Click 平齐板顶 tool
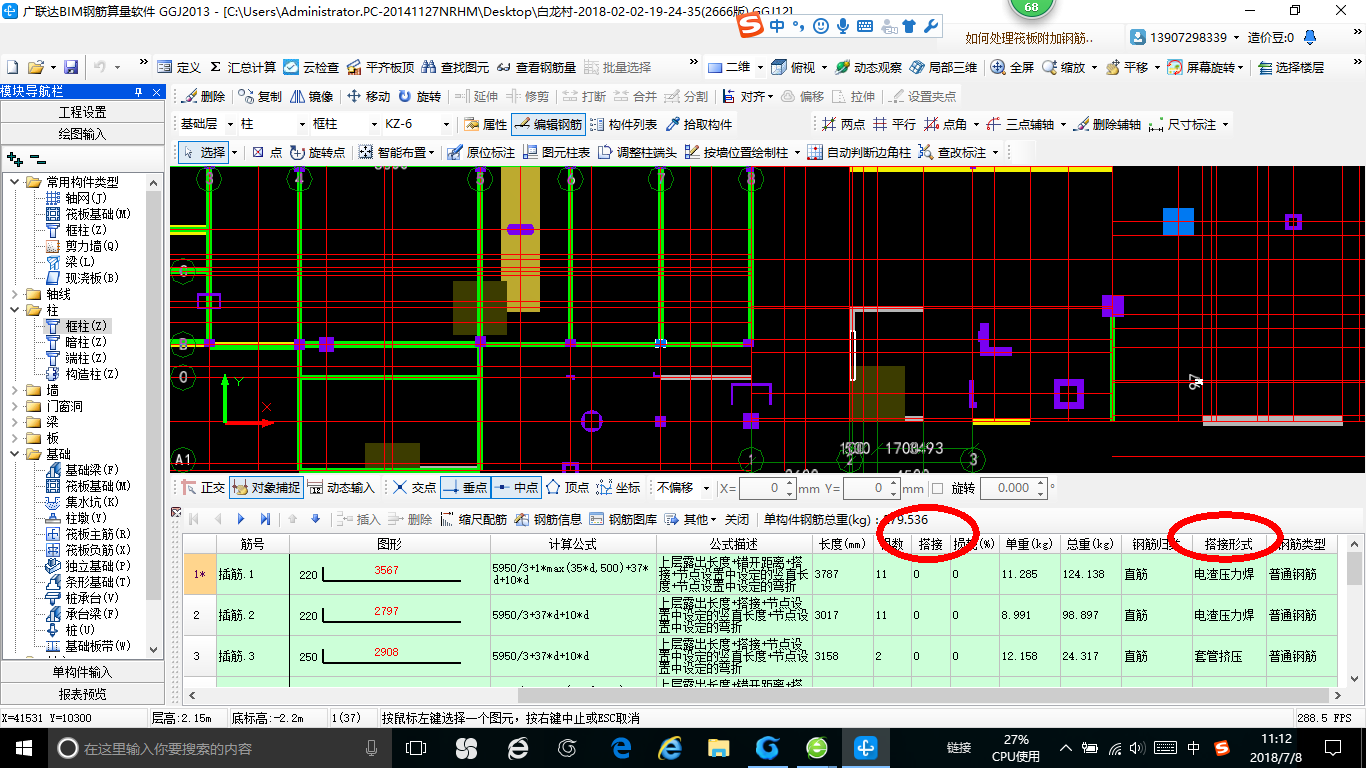The image size is (1366, 768). (x=380, y=67)
